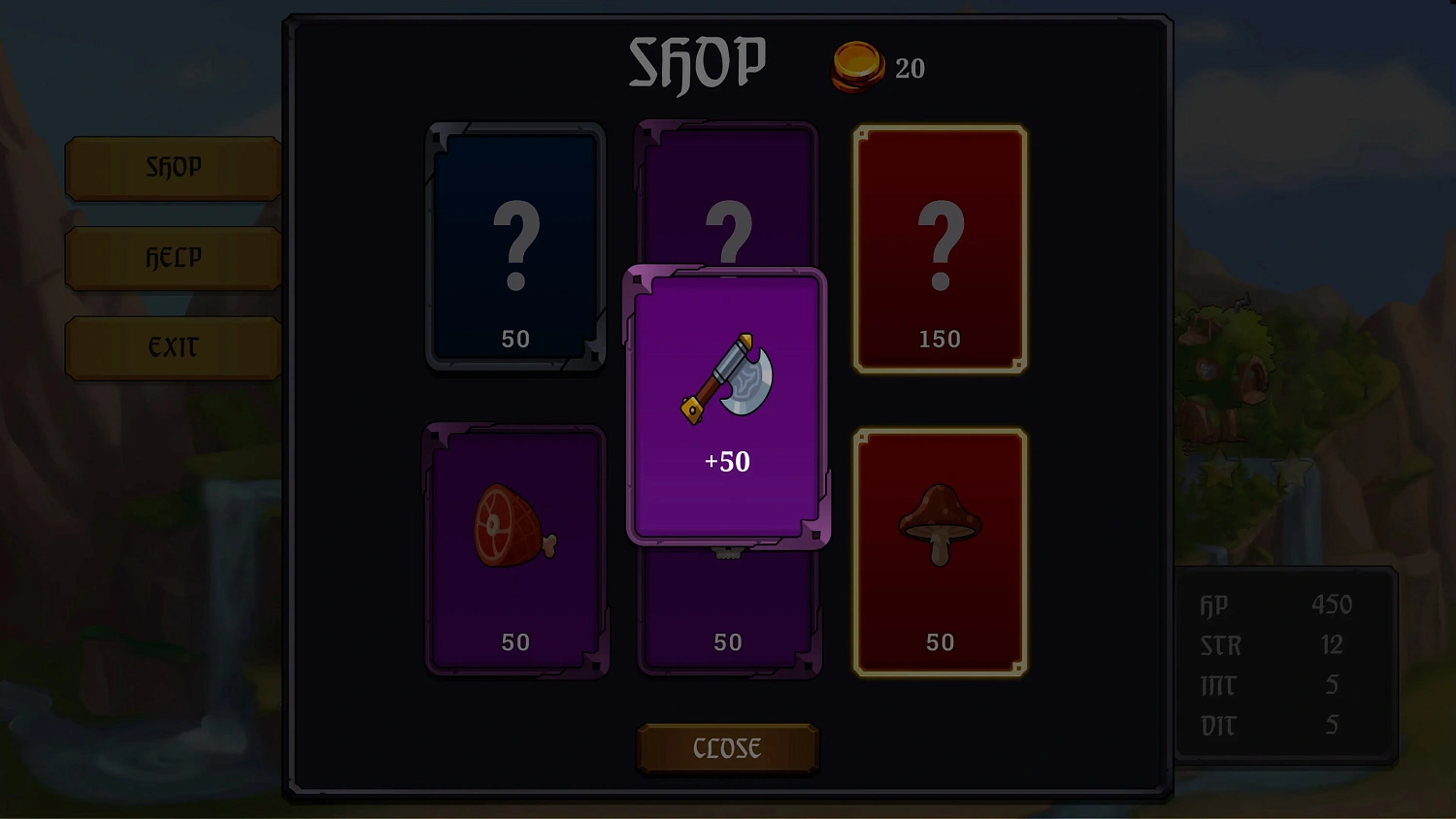Reveal the red mystery card question mark
The height and width of the screenshot is (819, 1456).
point(941,246)
